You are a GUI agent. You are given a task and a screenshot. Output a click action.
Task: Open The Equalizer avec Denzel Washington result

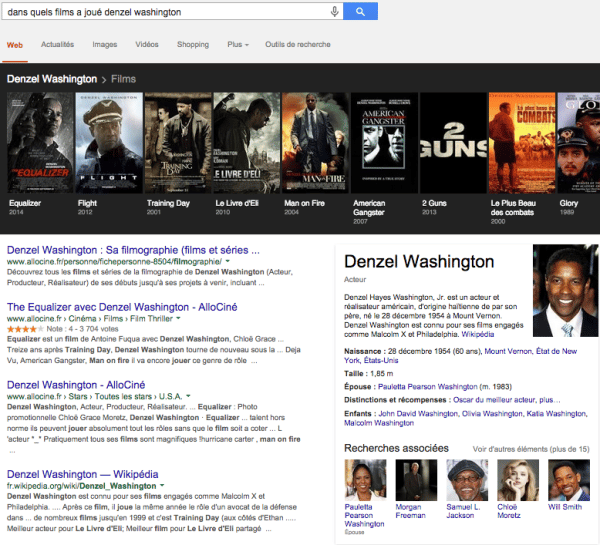pos(122,307)
